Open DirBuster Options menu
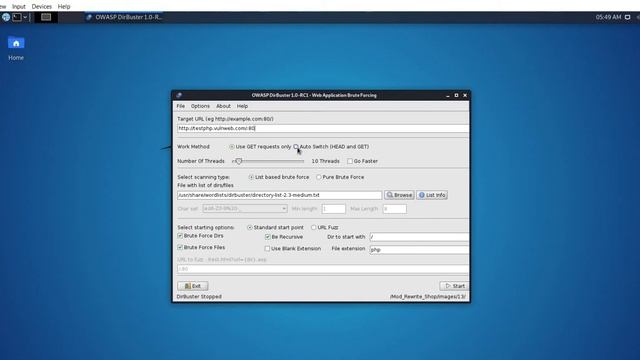The height and width of the screenshot is (360, 640). (x=200, y=106)
